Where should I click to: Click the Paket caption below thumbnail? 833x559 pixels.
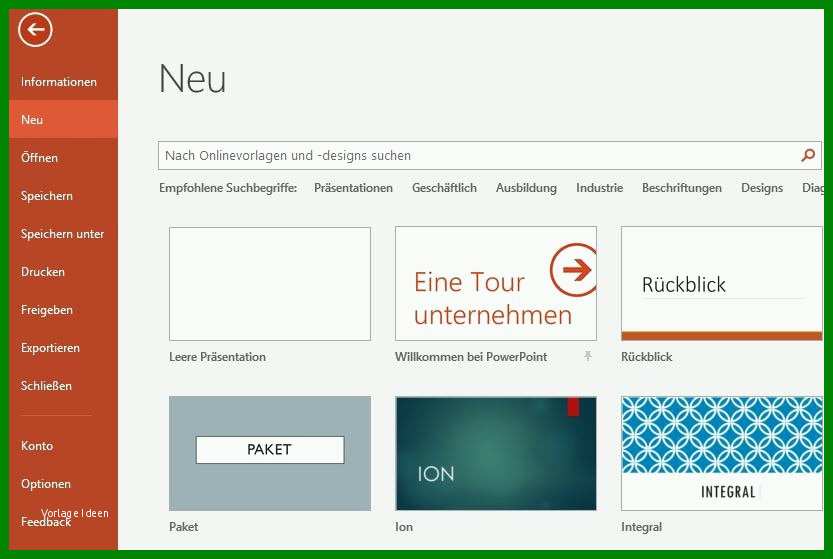click(183, 527)
